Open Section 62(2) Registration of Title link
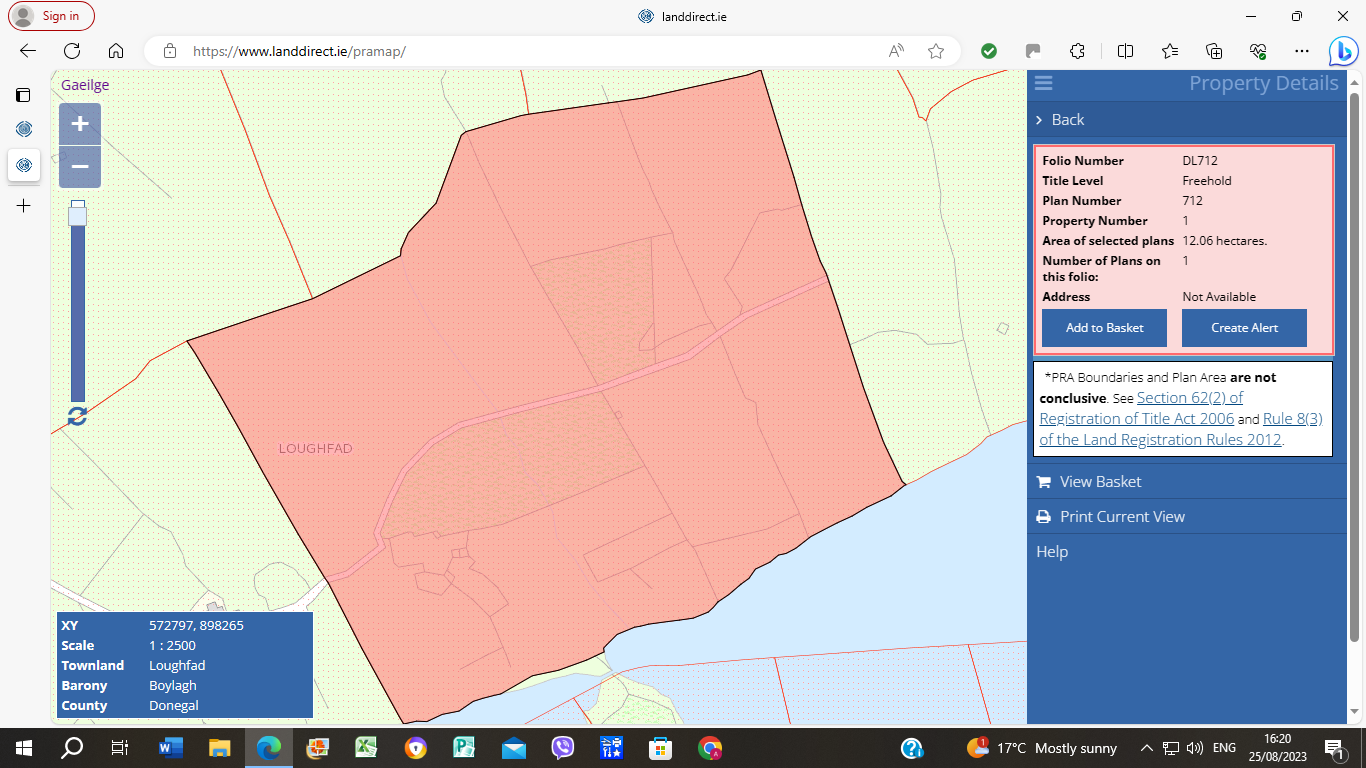 tap(1141, 408)
